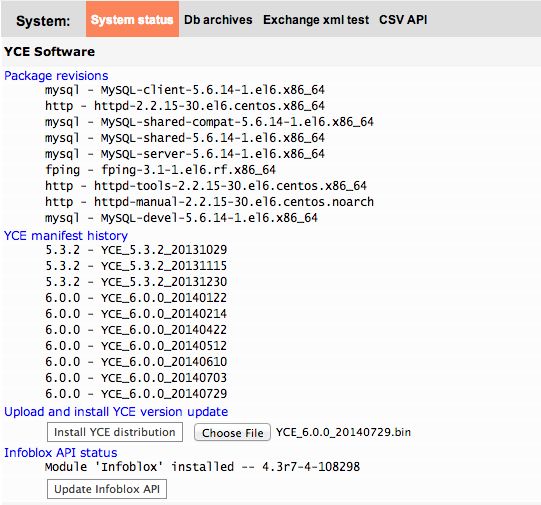The height and width of the screenshot is (505, 541).
Task: Select the MySQL-client-5.6.14-1.el6.x86_64 line
Action: (x=185, y=90)
